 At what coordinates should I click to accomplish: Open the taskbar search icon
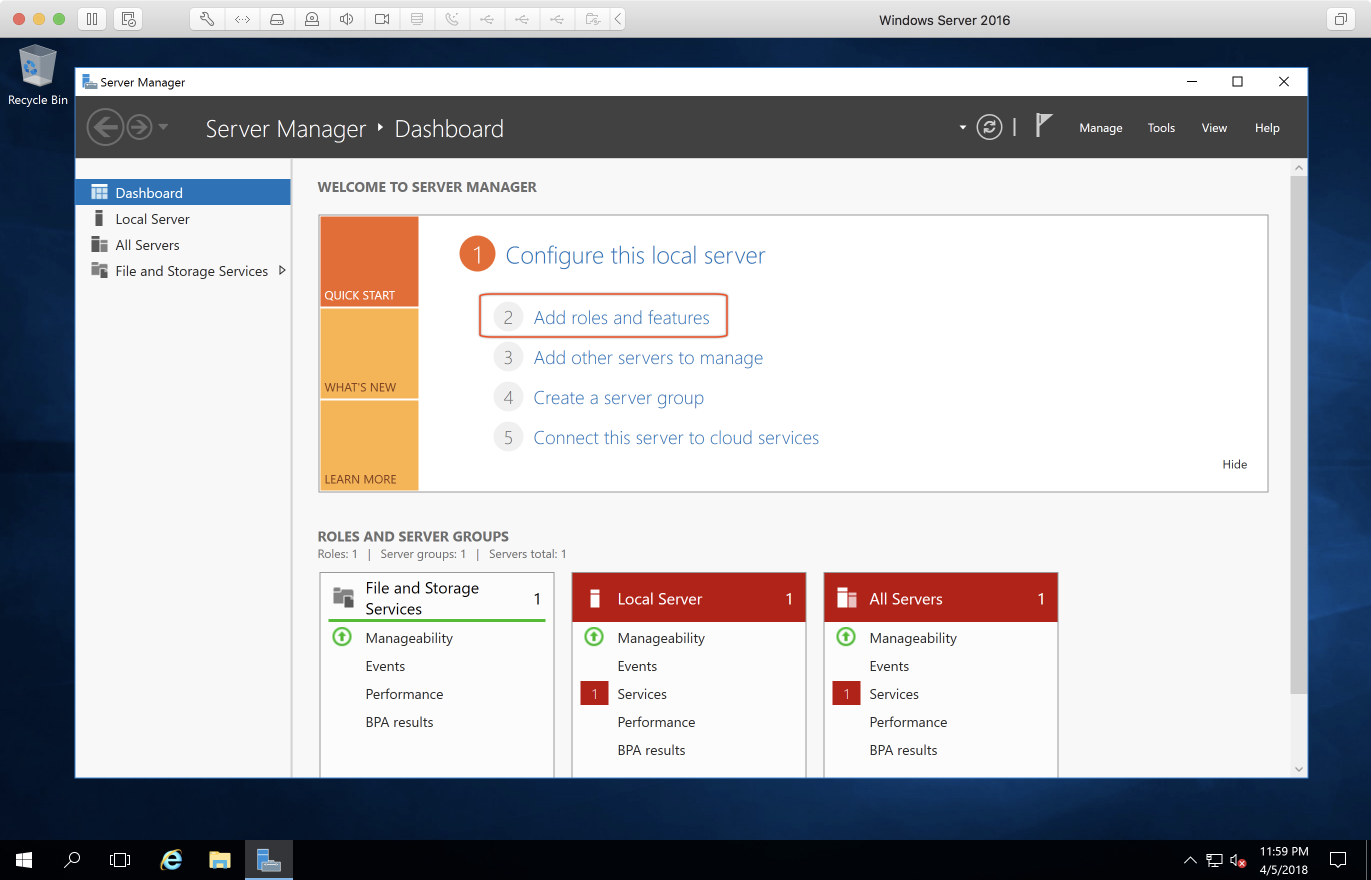point(72,859)
